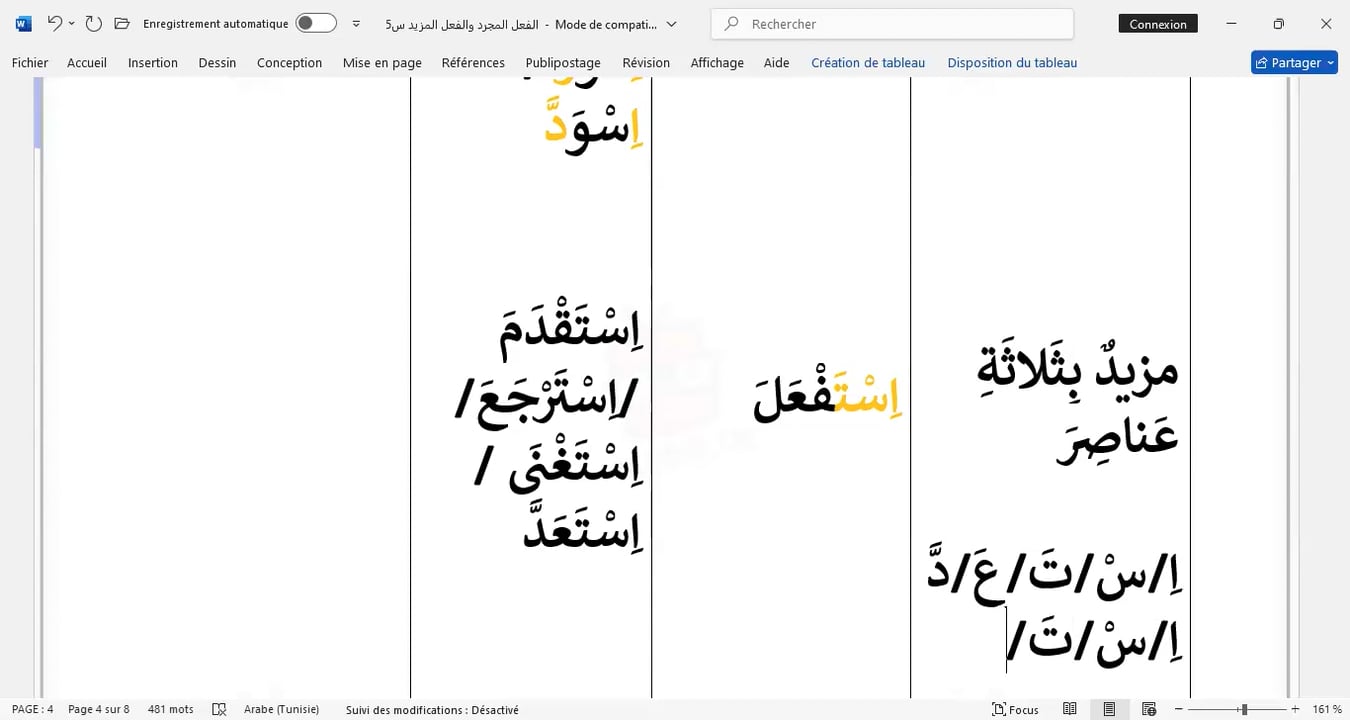Select the Web layout view icon
The width and height of the screenshot is (1350, 720).
coord(1149,709)
